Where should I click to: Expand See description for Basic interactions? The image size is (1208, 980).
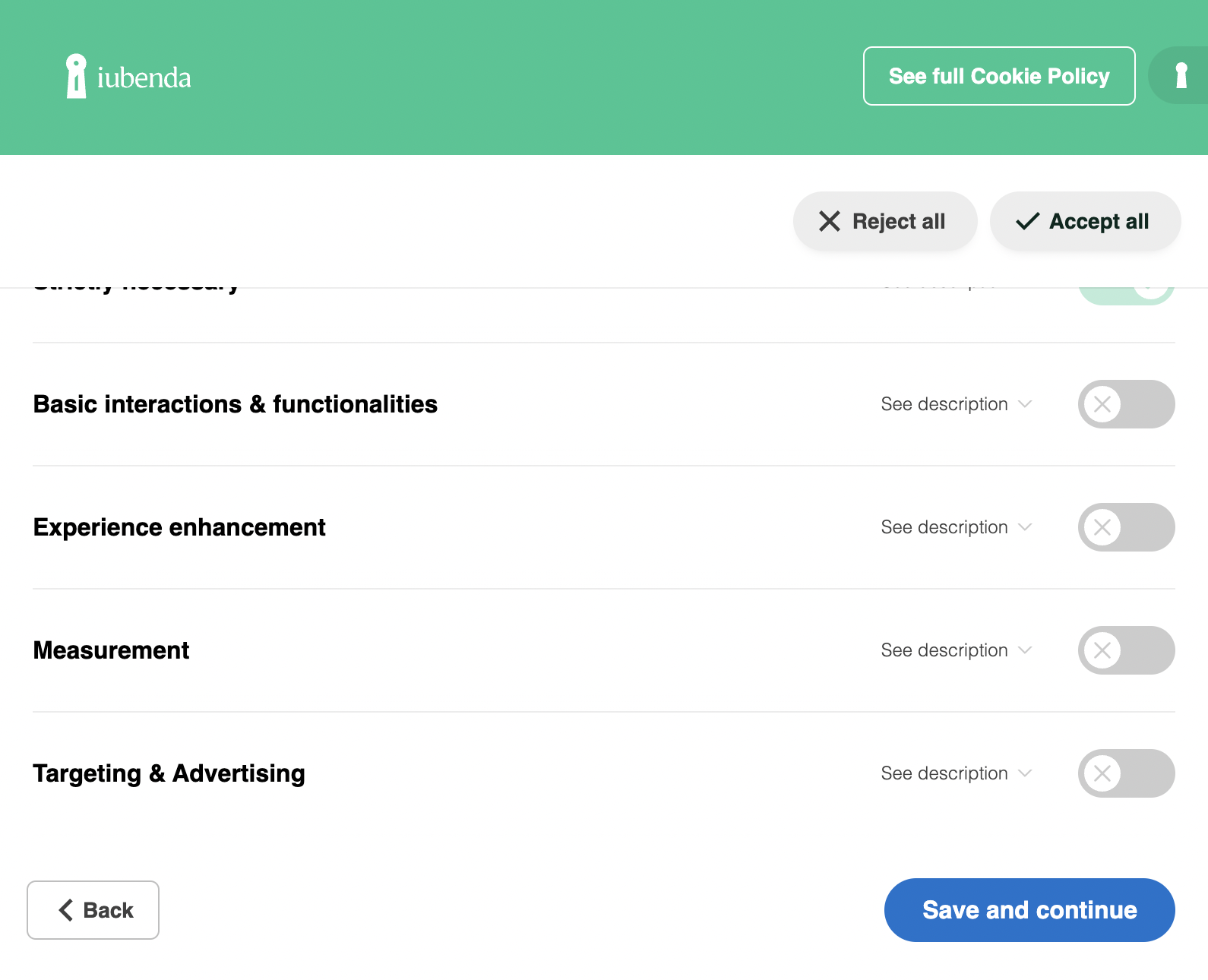[x=955, y=404]
